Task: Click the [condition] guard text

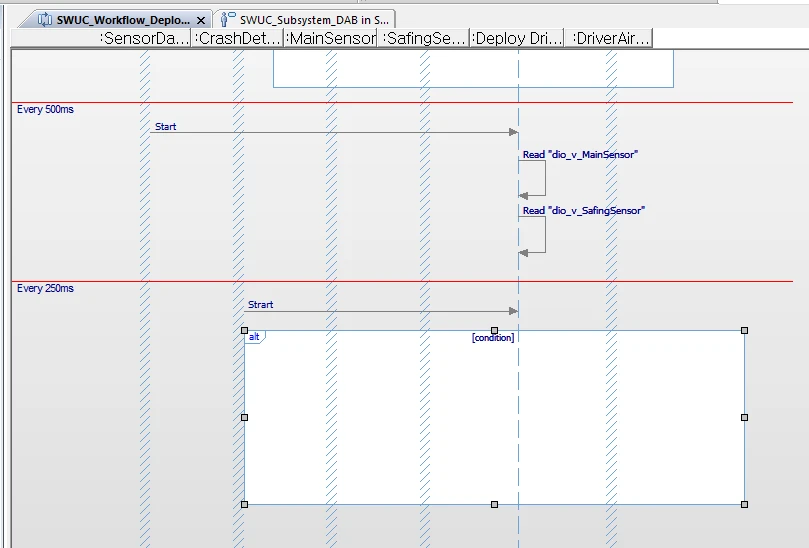Action: pos(493,338)
